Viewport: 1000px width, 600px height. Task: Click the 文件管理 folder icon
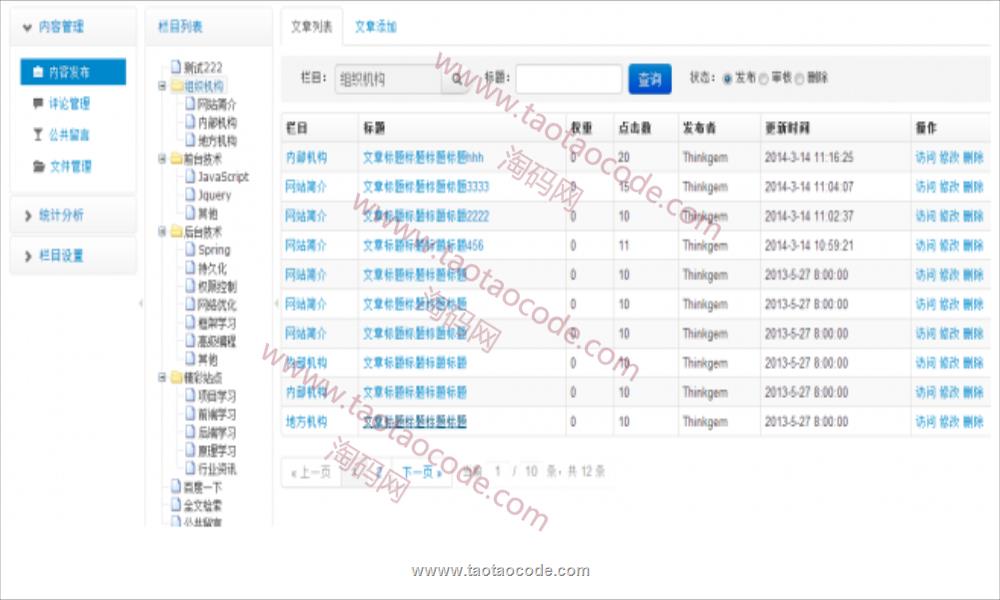[38, 167]
